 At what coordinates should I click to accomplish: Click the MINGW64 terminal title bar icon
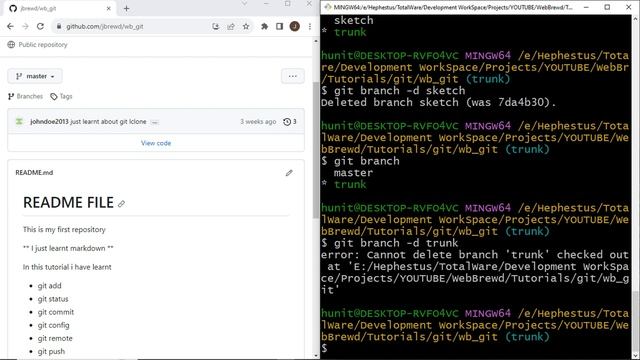328,7
